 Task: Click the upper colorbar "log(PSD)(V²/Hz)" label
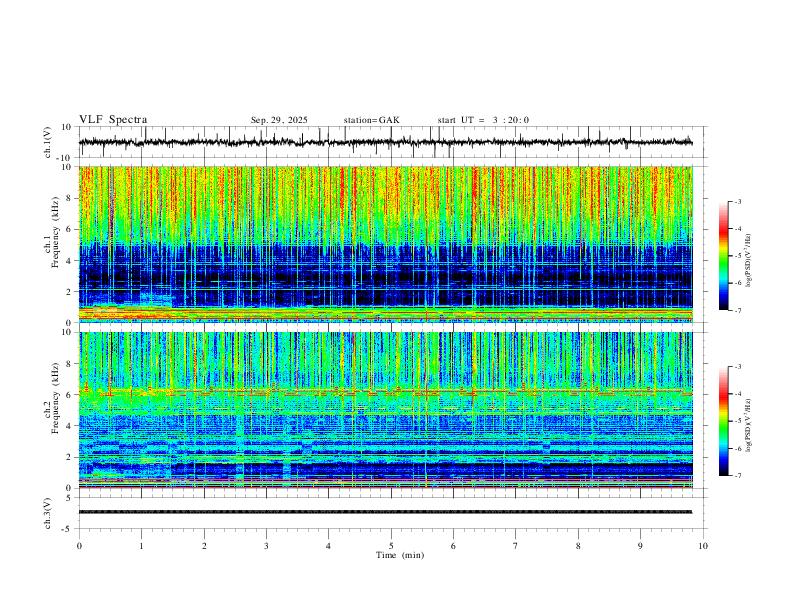[748, 261]
